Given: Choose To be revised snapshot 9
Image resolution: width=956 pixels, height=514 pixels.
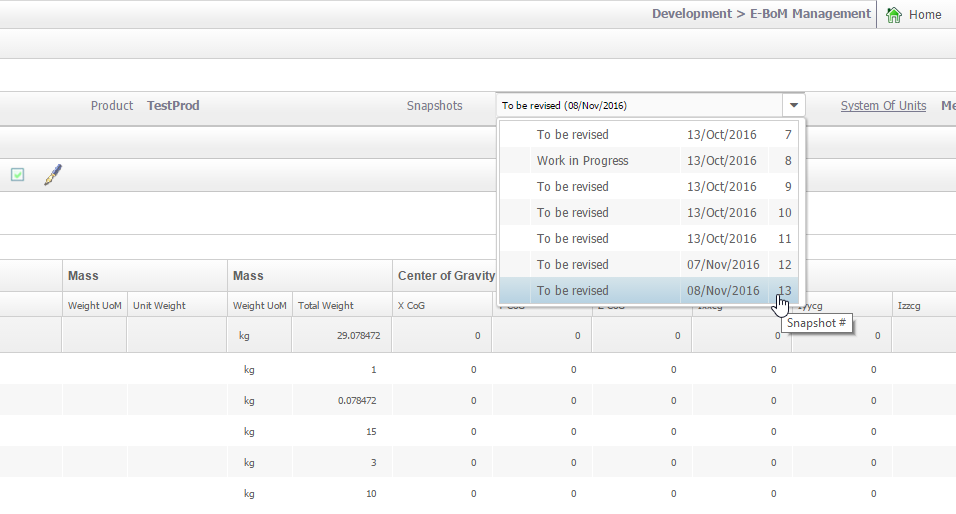Looking at the screenshot, I should (650, 187).
